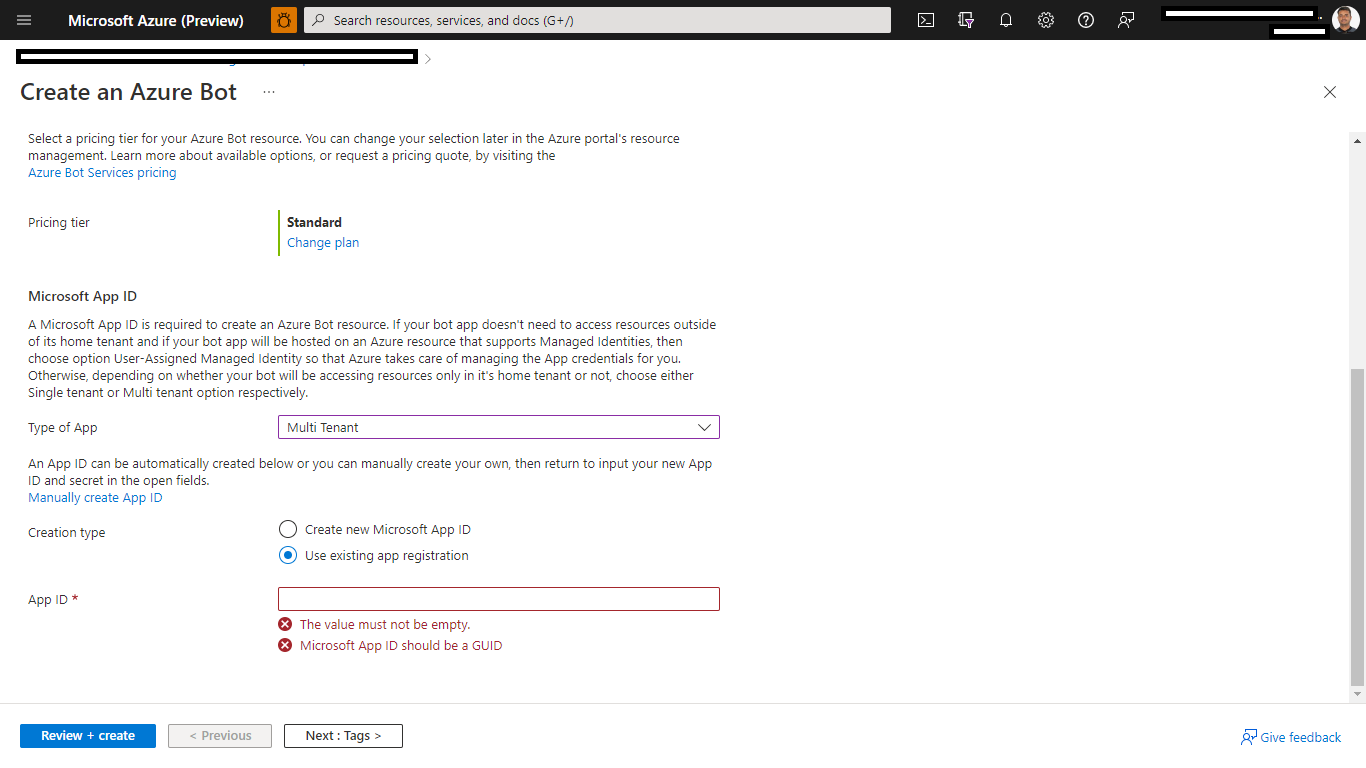1366x768 pixels.
Task: Click inside the search resources box
Action: [x=597, y=20]
